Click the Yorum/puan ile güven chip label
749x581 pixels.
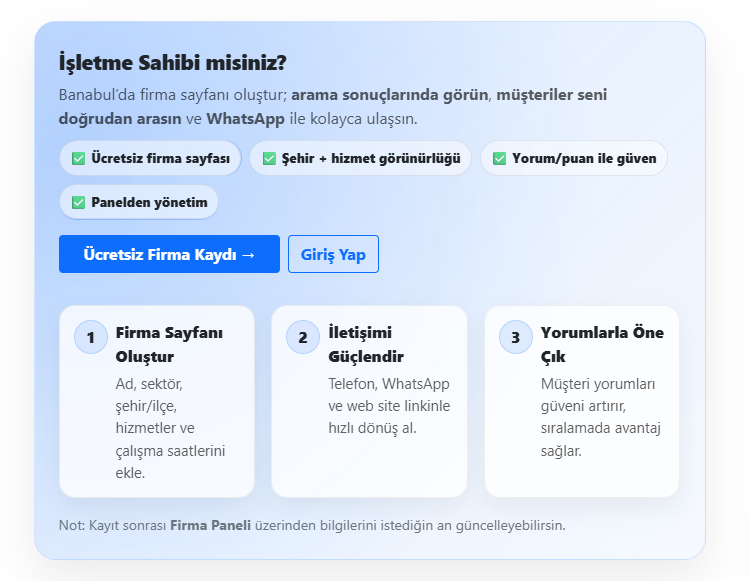point(584,158)
